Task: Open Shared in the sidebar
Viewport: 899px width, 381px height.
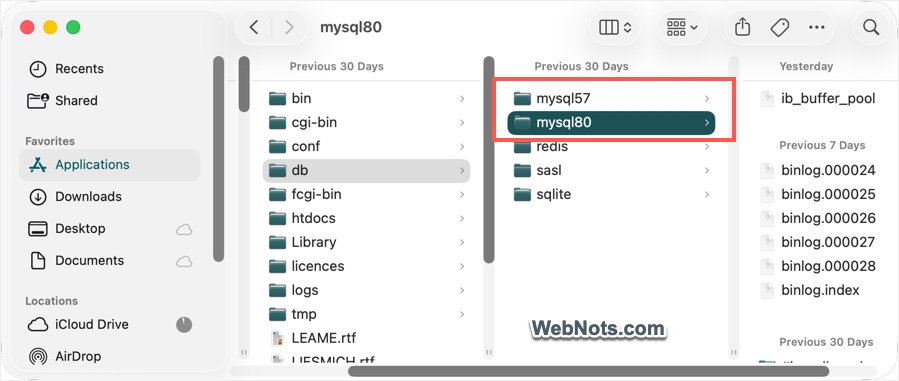Action: click(109, 101)
